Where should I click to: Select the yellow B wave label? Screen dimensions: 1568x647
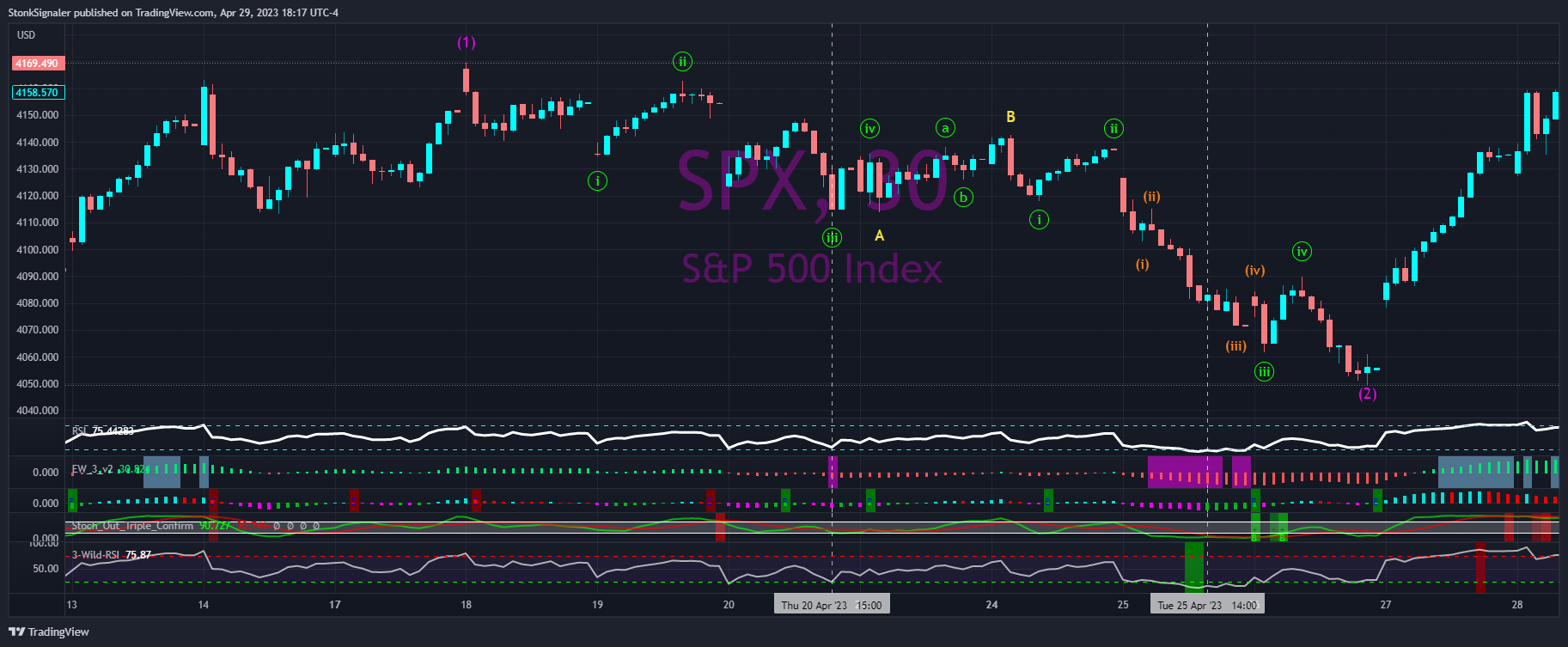coord(1010,117)
